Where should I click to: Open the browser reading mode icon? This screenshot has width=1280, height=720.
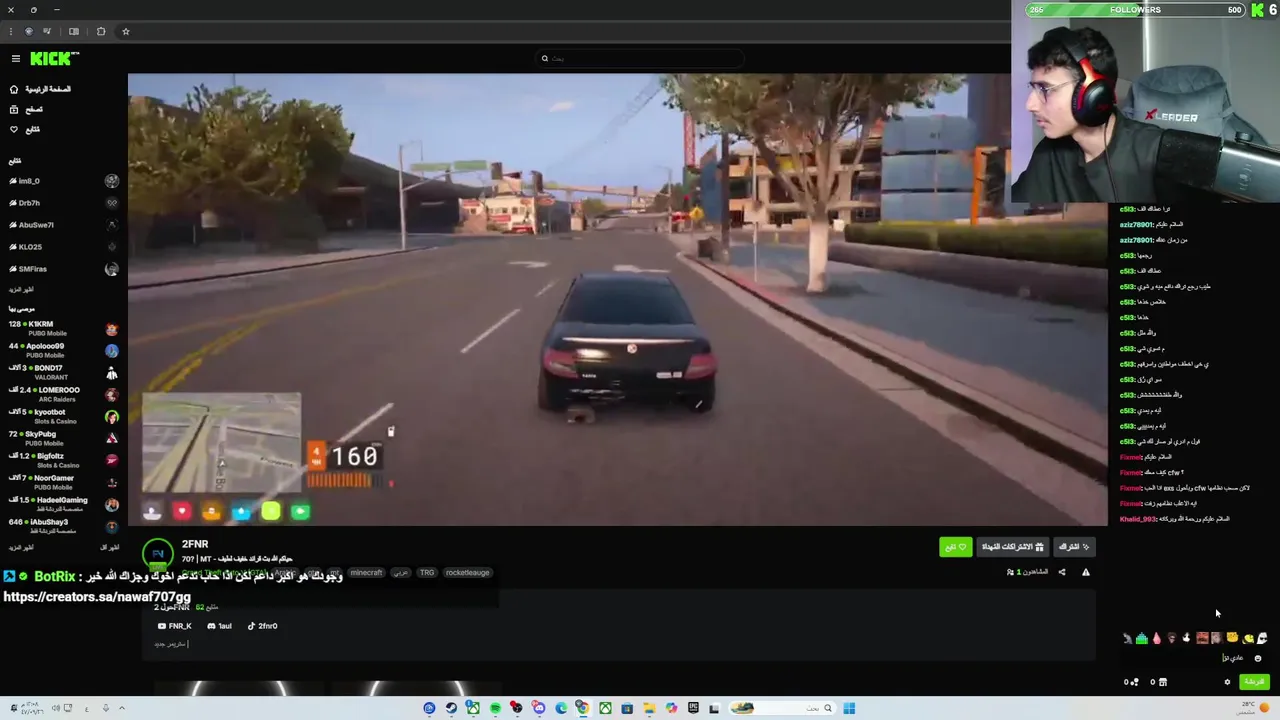pyautogui.click(x=73, y=31)
